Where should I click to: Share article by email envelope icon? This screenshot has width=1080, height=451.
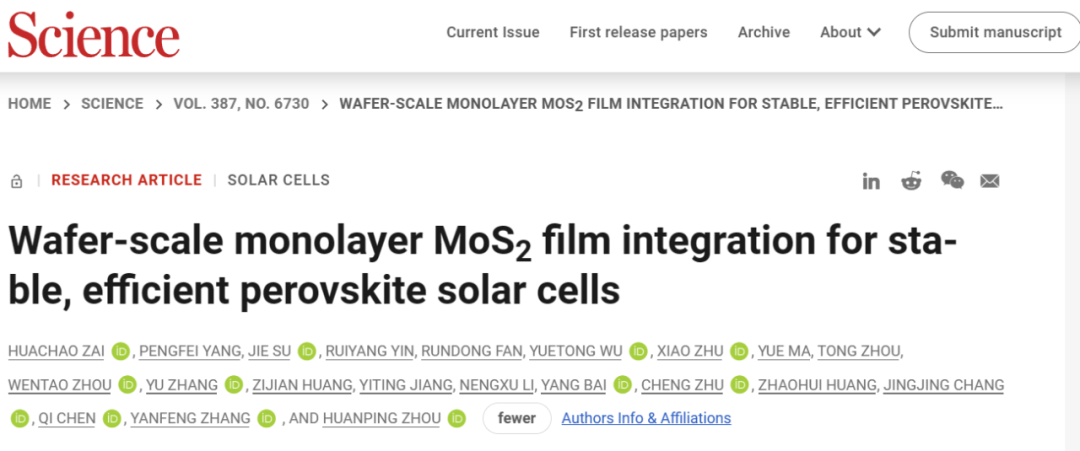(x=990, y=181)
